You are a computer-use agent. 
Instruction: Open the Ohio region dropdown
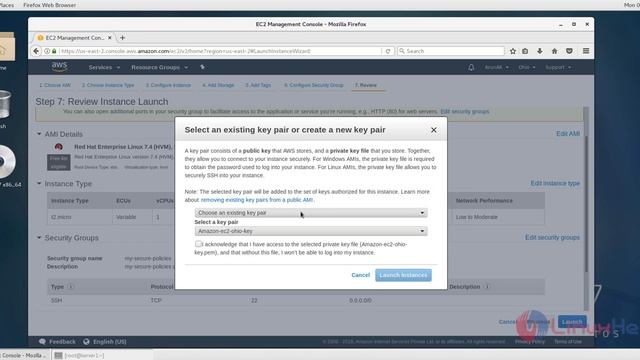tap(527, 67)
